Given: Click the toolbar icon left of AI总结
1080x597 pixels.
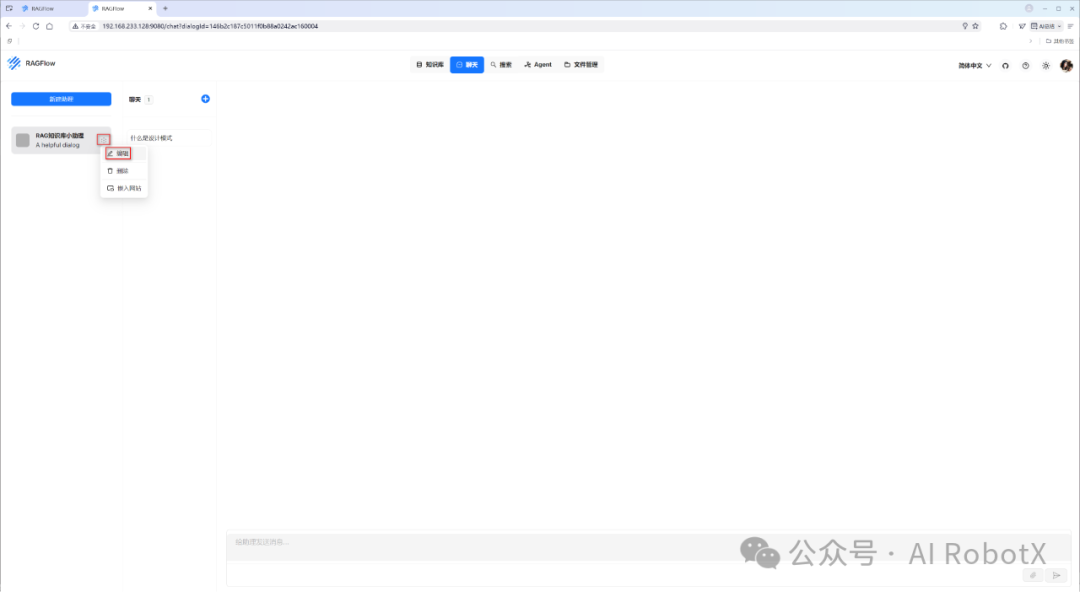Looking at the screenshot, I should (x=1022, y=26).
